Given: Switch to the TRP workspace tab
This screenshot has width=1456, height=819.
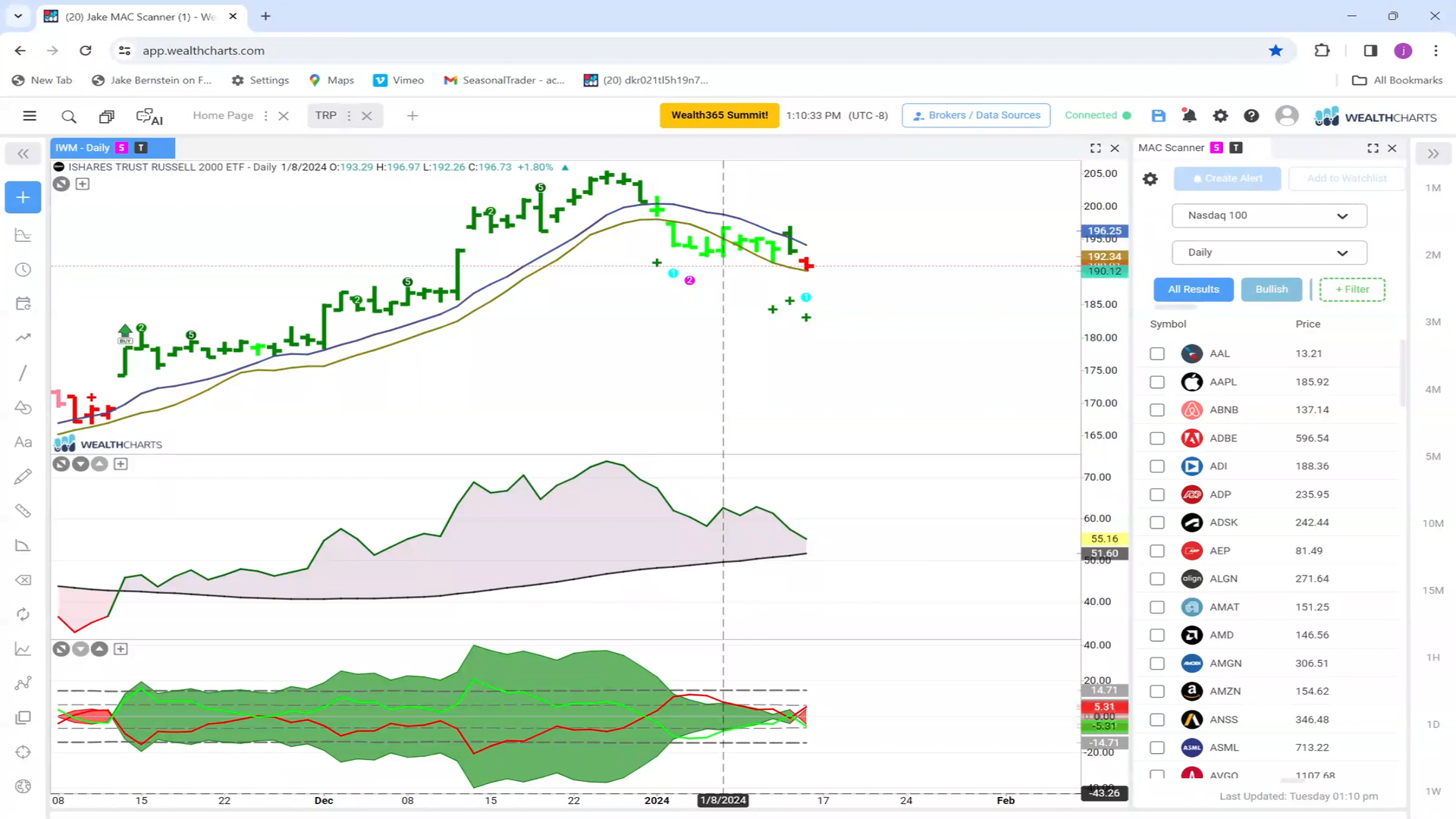Looking at the screenshot, I should [x=326, y=115].
